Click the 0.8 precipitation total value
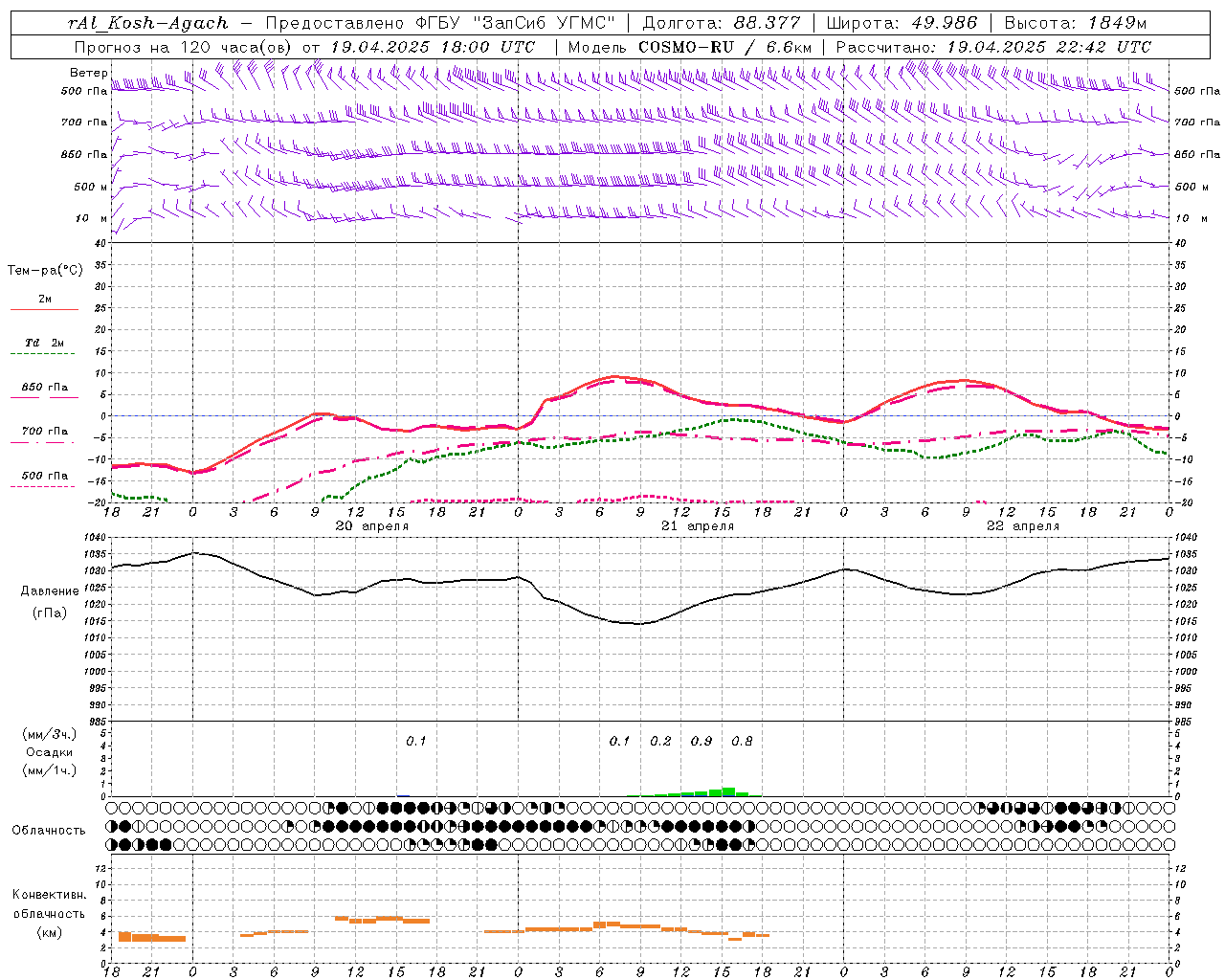The image size is (1225, 980). pyautogui.click(x=742, y=741)
